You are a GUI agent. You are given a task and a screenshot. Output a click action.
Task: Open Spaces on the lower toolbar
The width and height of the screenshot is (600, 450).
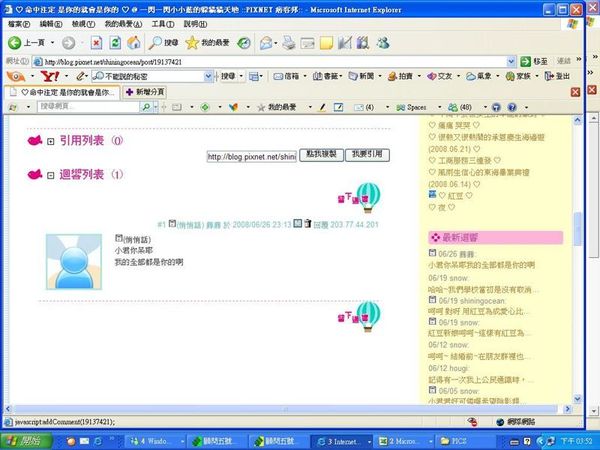[x=411, y=108]
